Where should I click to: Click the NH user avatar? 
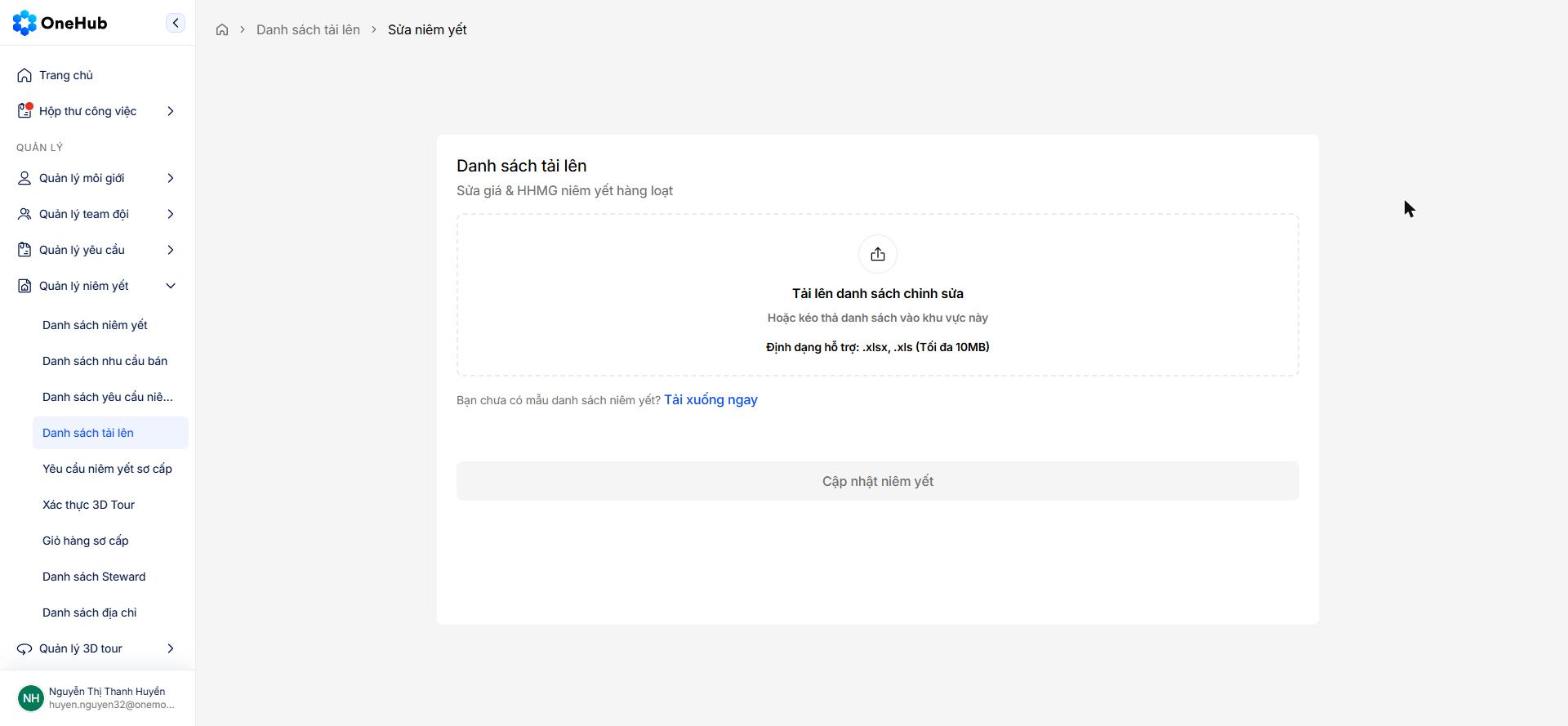[31, 698]
